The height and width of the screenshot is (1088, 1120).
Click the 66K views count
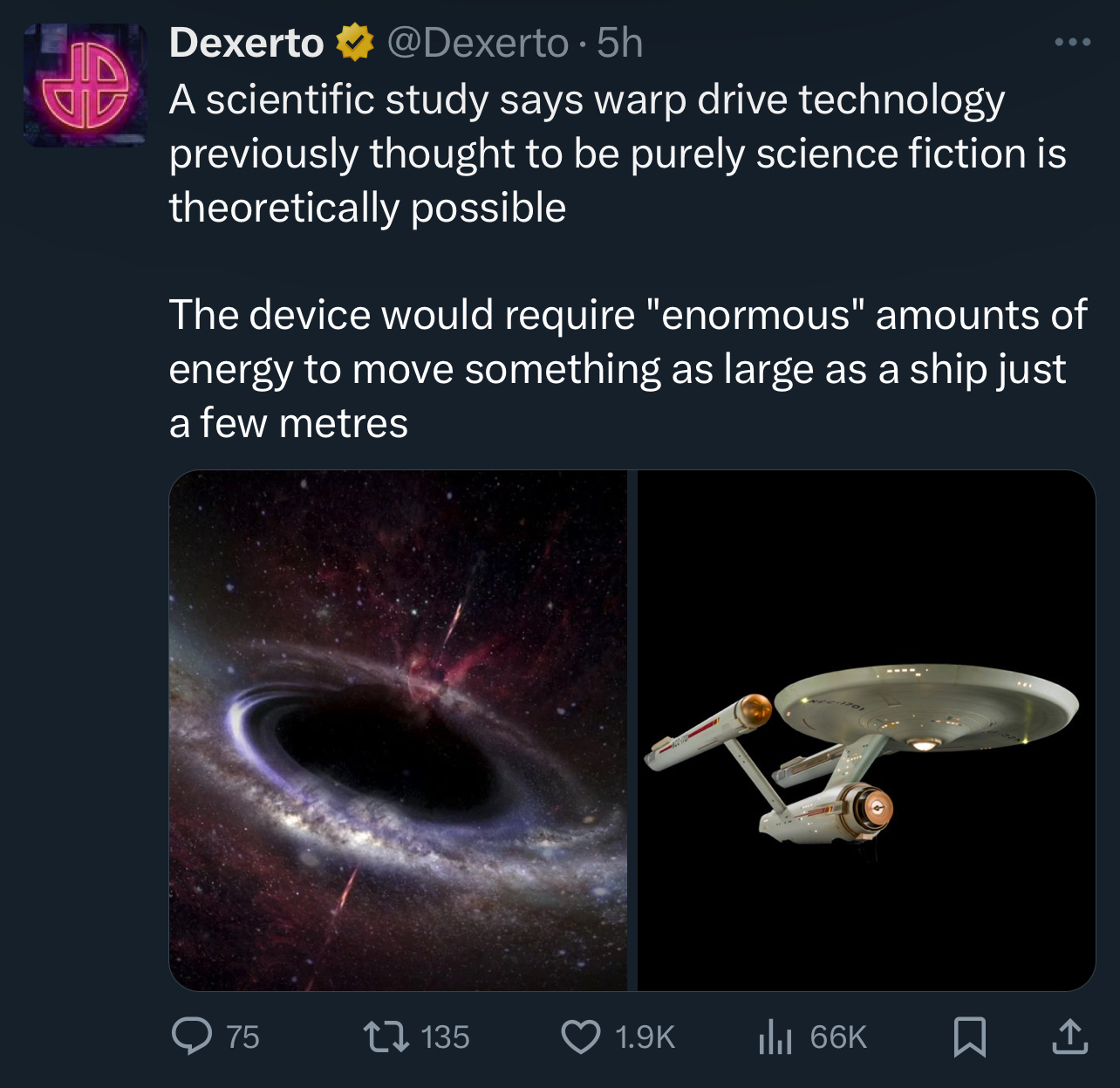837,1037
